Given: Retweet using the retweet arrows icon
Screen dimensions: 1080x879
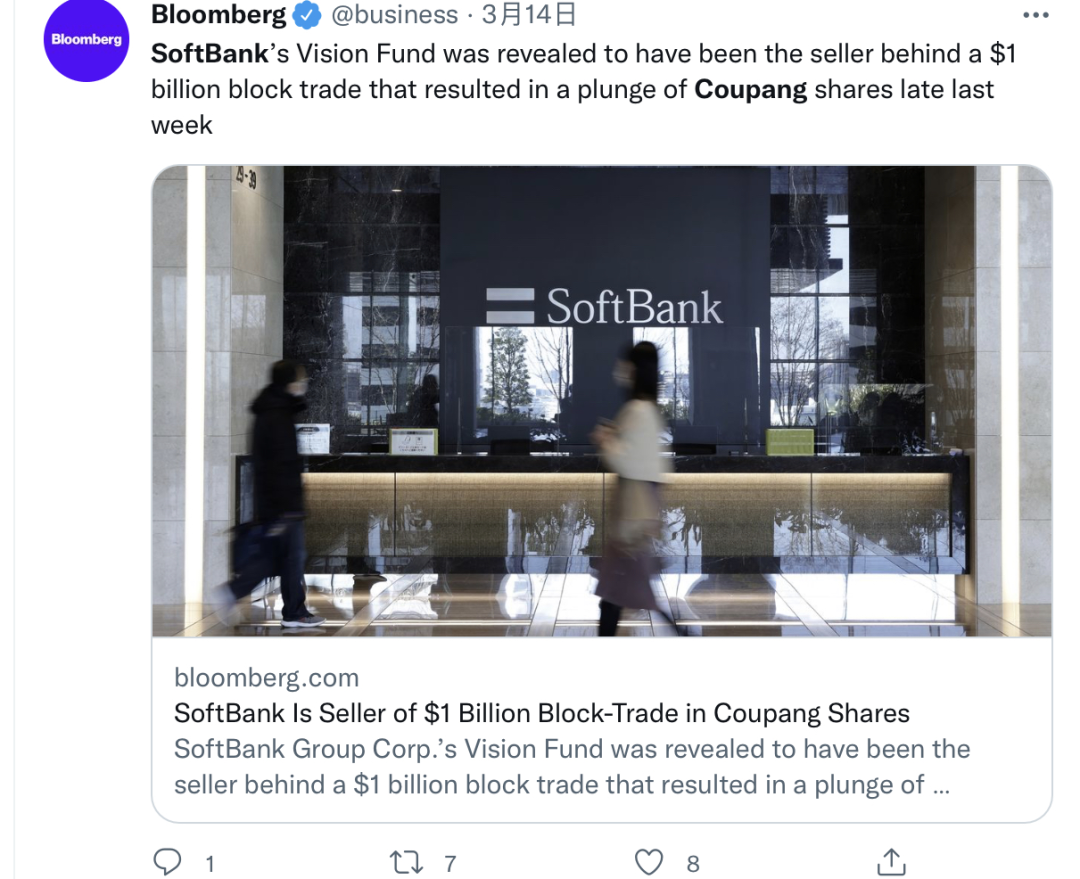Looking at the screenshot, I should [406, 862].
